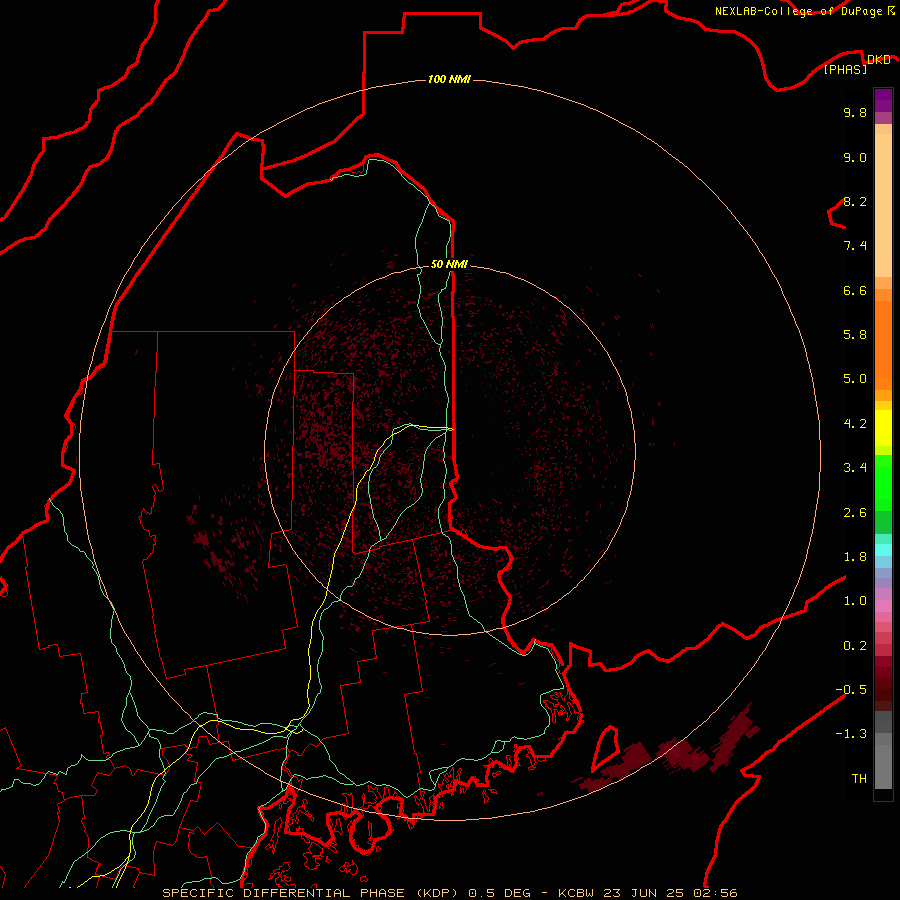
Task: Select the "7.4" scale value
Action: point(855,246)
